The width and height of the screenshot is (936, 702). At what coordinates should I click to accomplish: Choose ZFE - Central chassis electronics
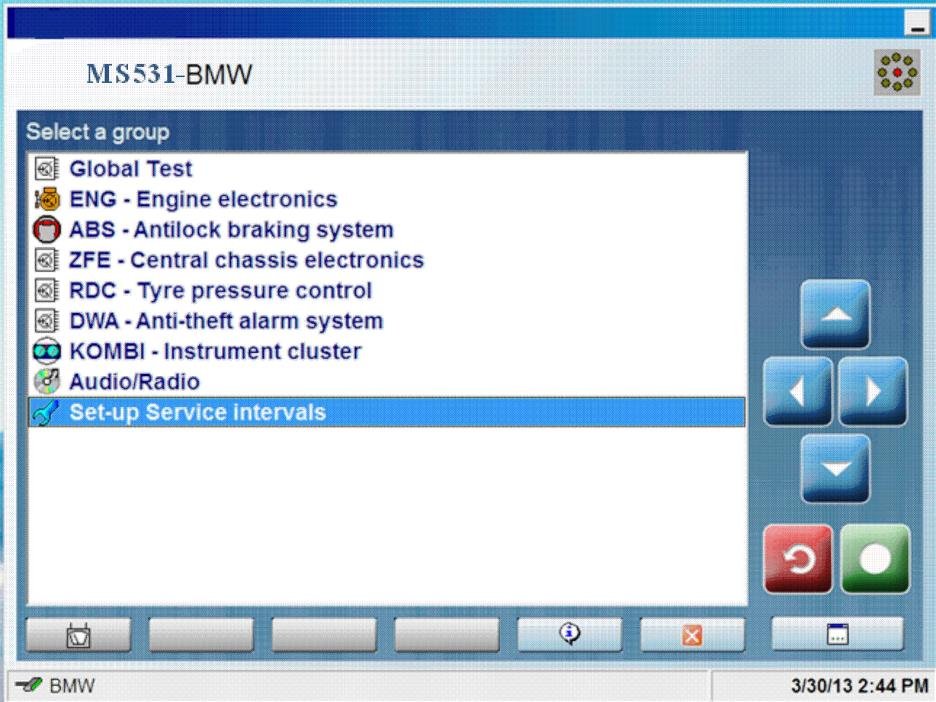click(245, 260)
